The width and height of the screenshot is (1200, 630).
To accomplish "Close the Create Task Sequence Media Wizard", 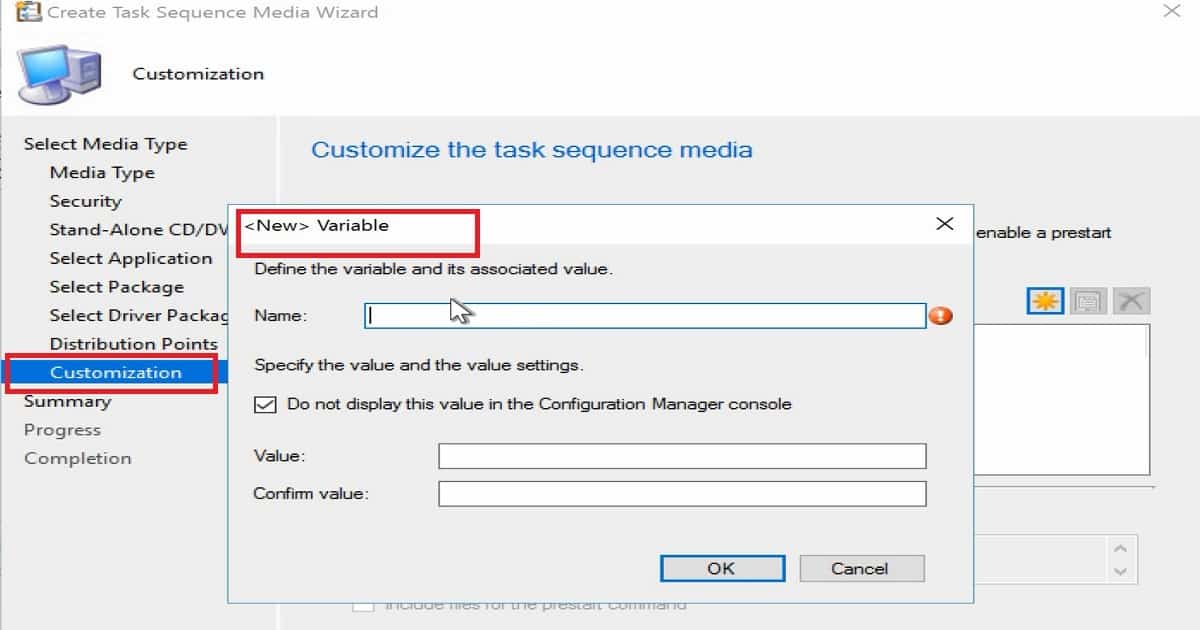I will tap(1171, 12).
